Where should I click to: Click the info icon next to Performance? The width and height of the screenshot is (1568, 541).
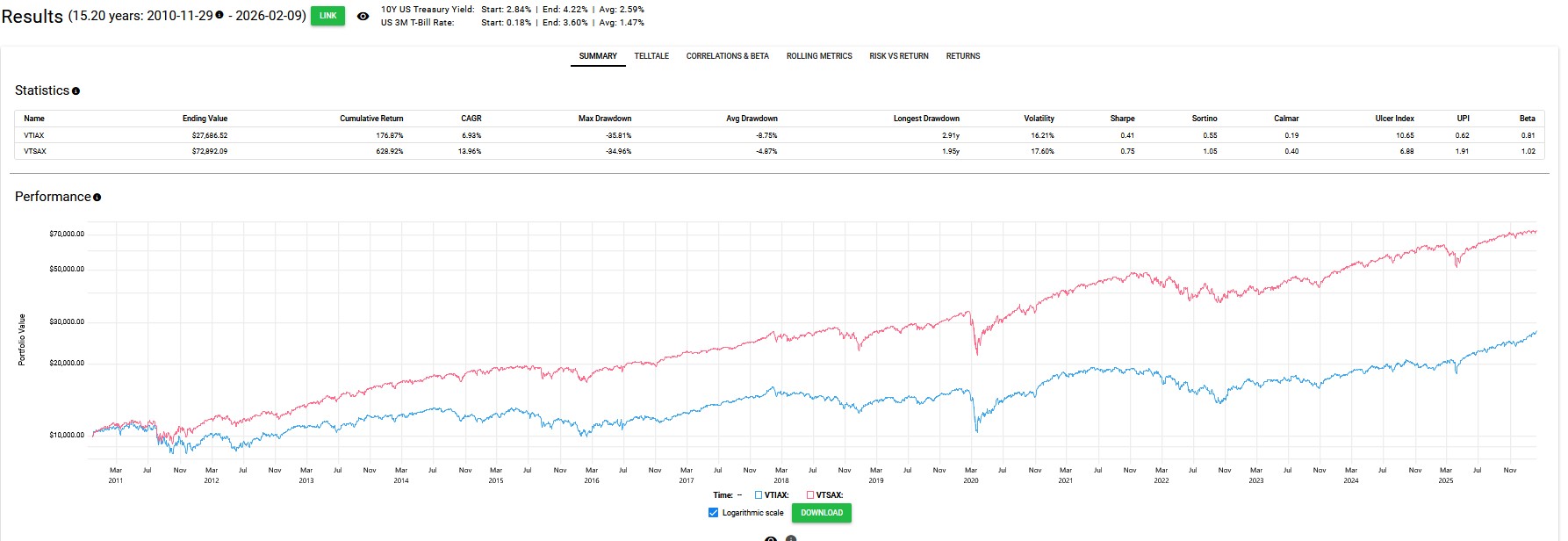97,198
